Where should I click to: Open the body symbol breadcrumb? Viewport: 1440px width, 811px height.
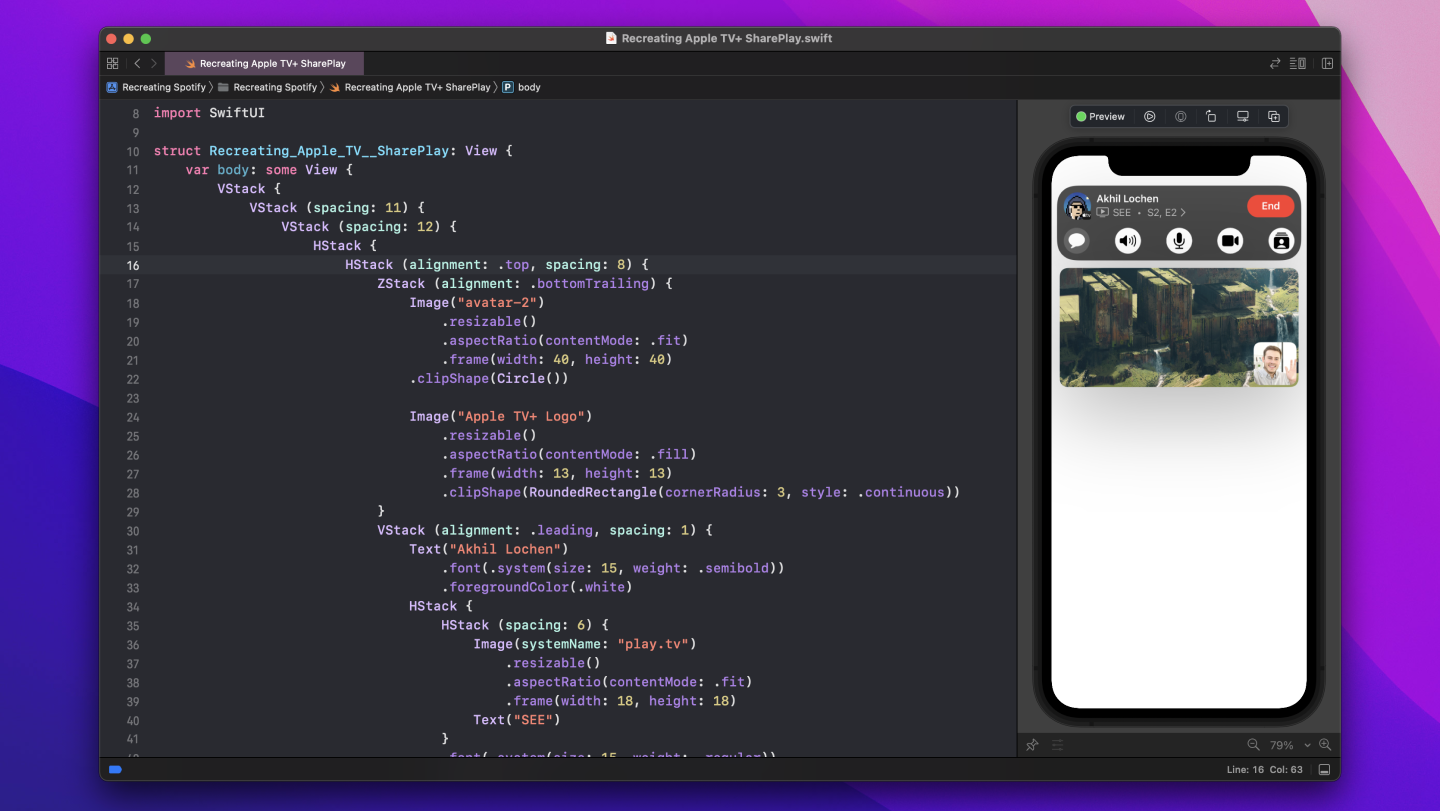pyautogui.click(x=521, y=87)
